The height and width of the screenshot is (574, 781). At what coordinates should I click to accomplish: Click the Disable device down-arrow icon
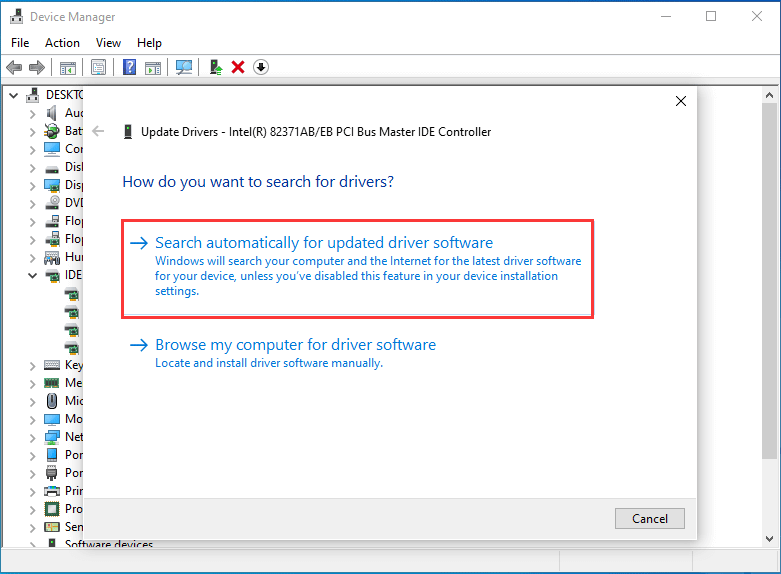(261, 67)
